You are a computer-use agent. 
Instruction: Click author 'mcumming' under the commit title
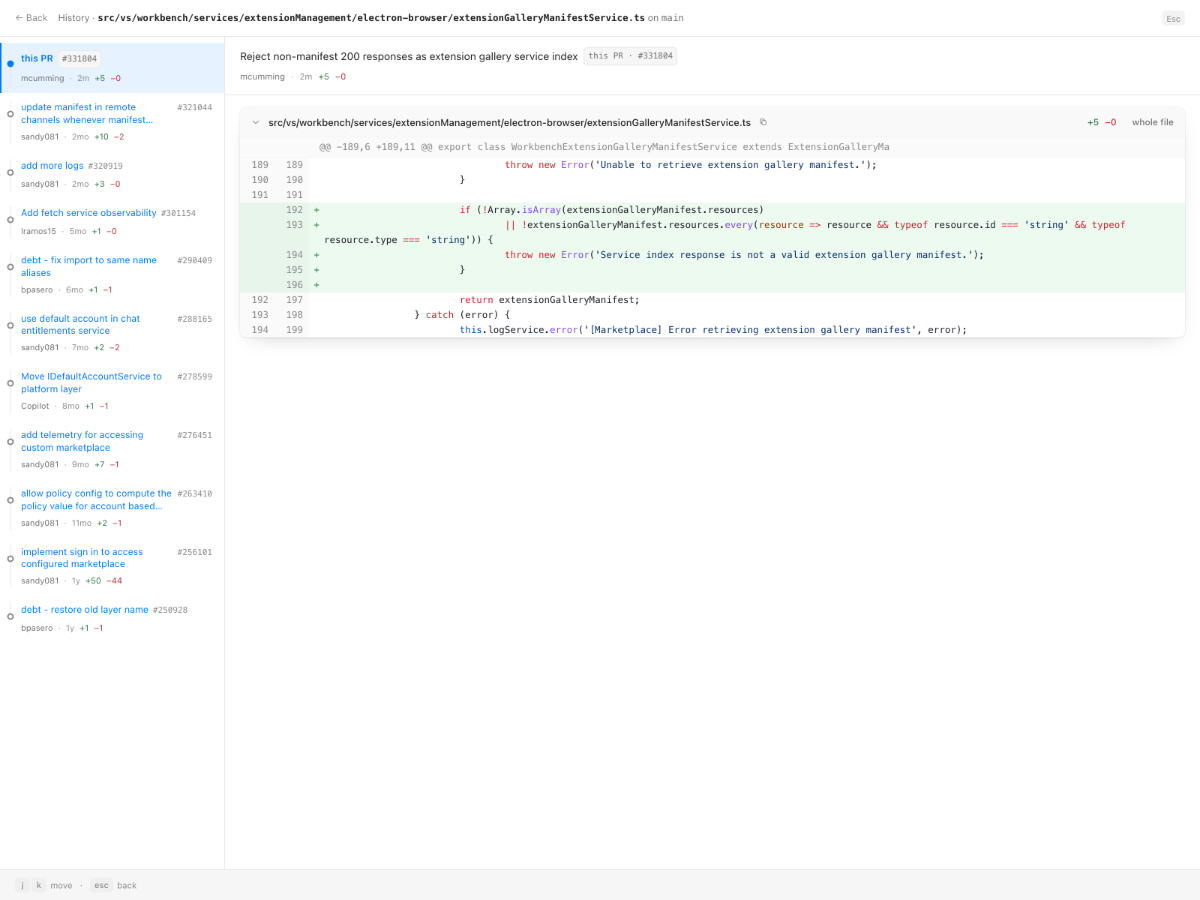pyautogui.click(x=262, y=76)
